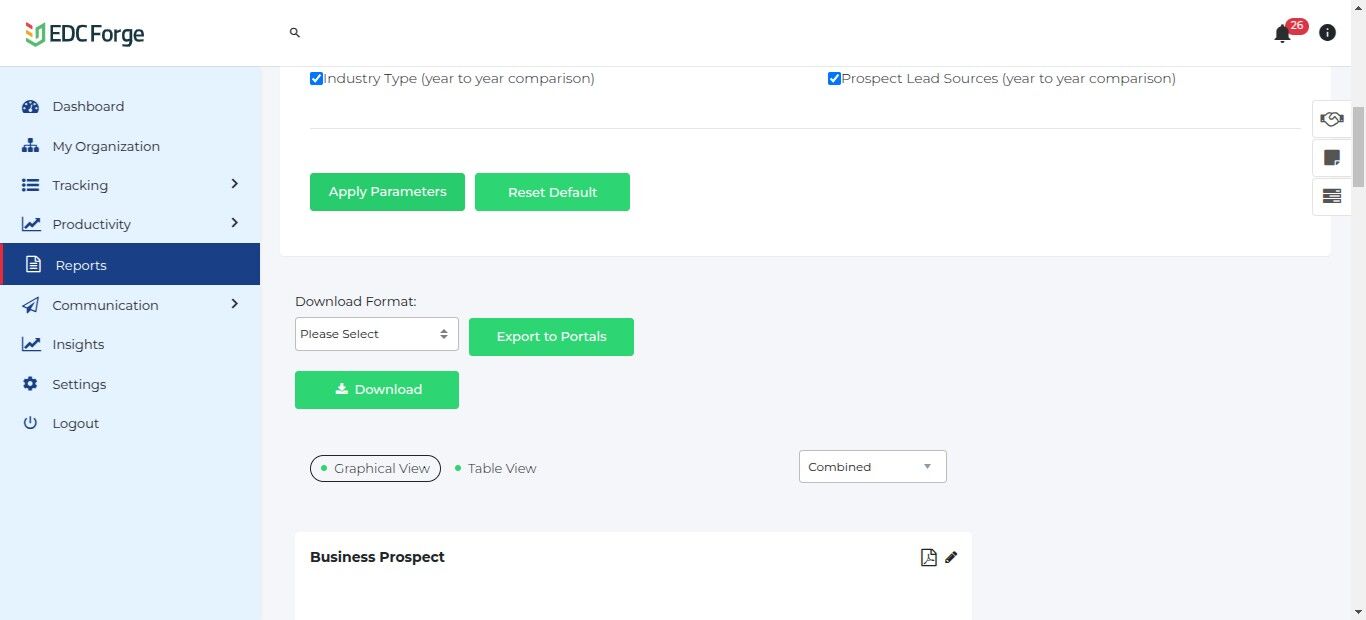Click the search magnifier icon
This screenshot has height=620, width=1366.
click(295, 33)
